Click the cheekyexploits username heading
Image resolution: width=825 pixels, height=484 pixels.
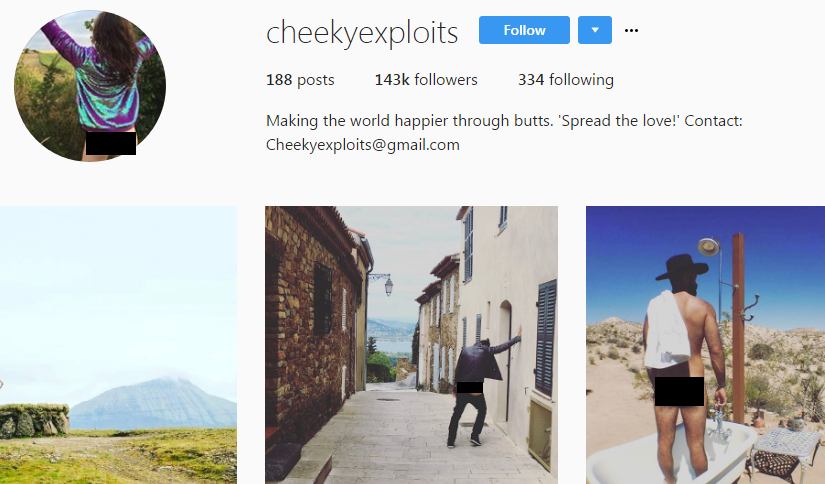tap(362, 33)
